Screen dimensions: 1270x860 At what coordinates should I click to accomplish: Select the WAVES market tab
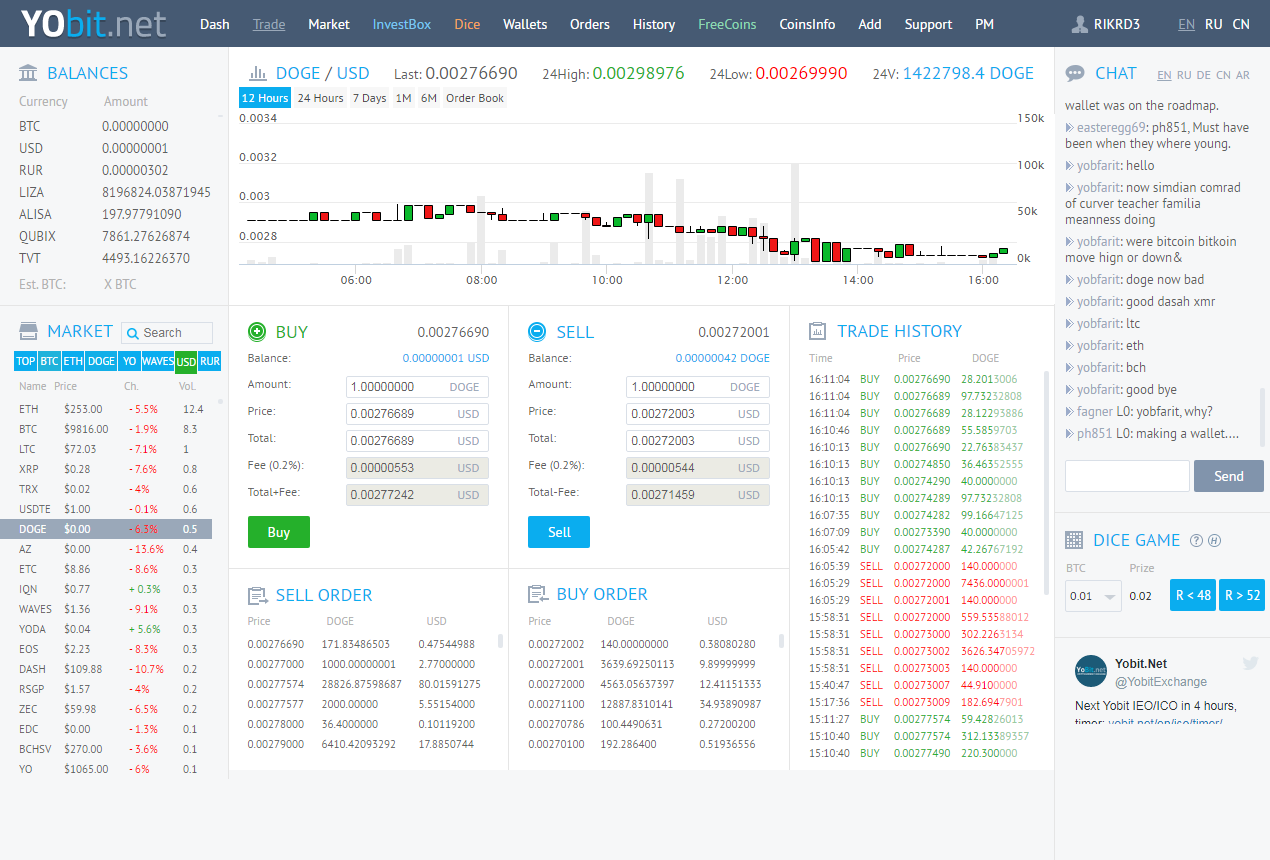157,361
